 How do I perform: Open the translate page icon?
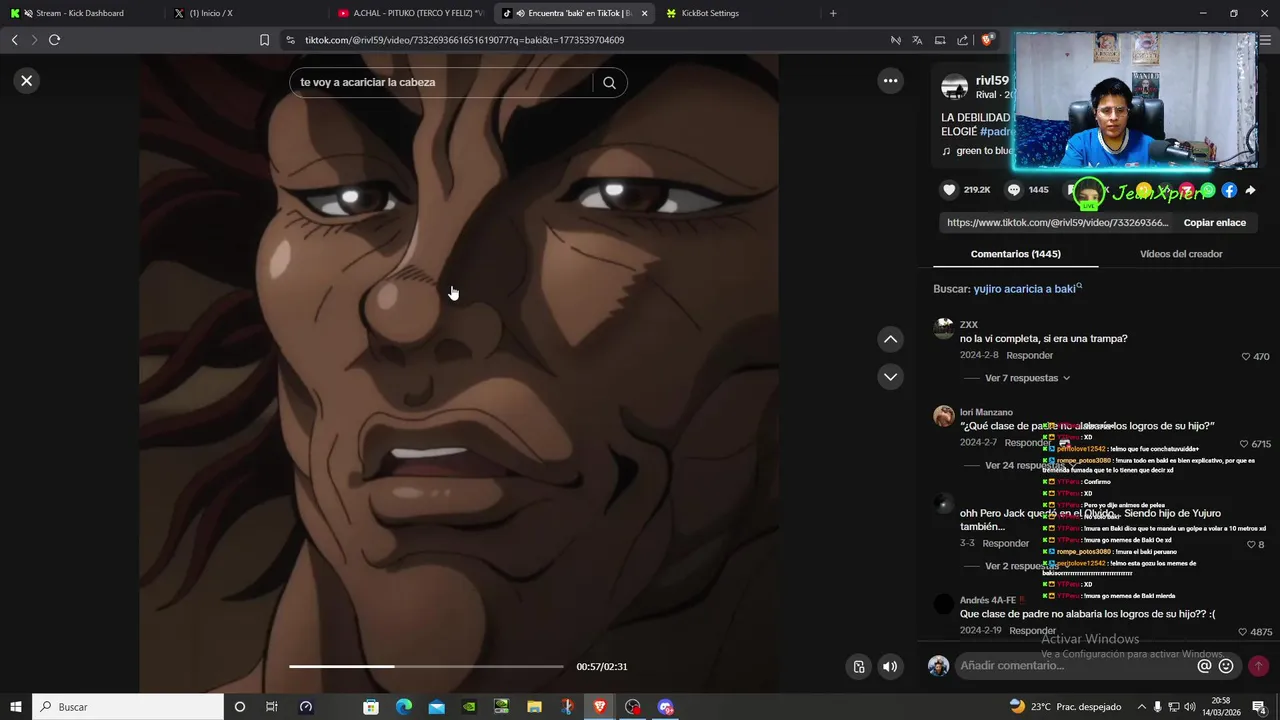point(917,40)
